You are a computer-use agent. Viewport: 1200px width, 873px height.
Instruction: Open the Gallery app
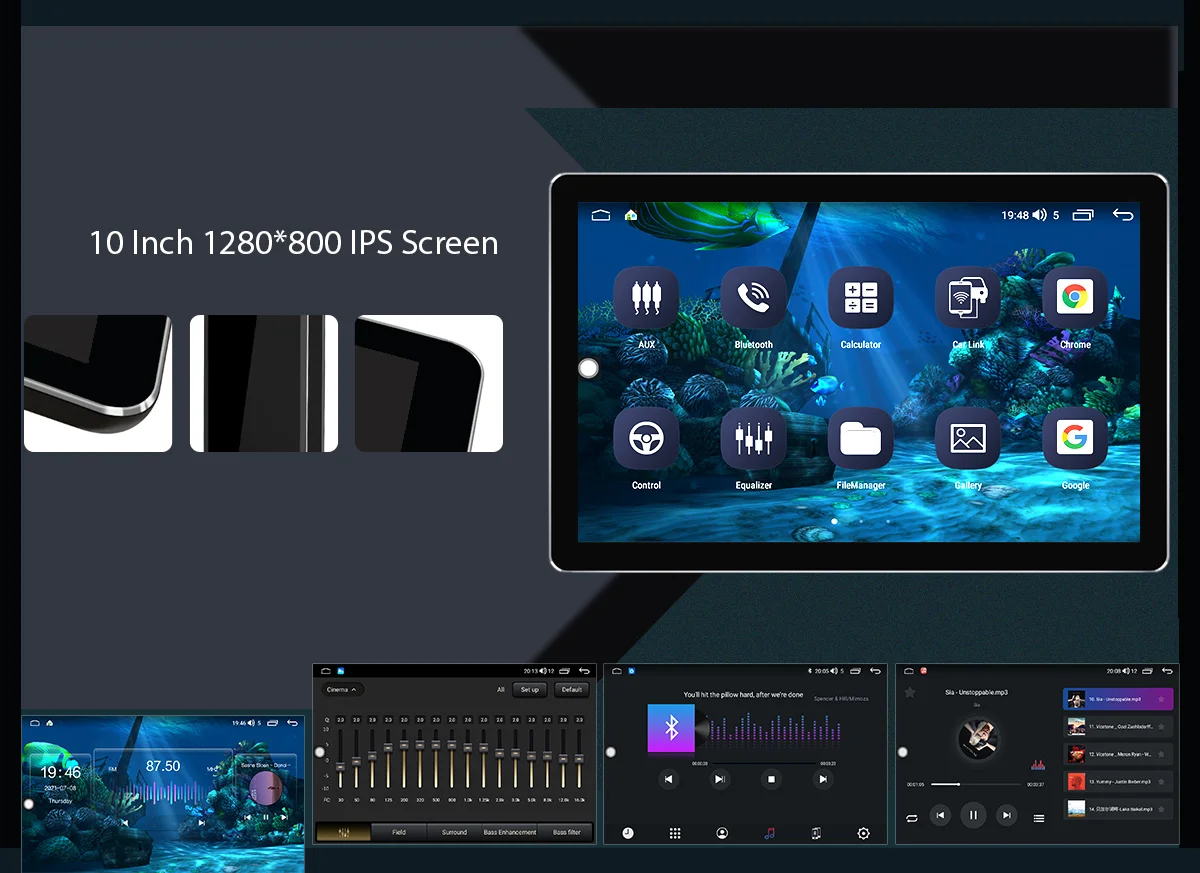(x=968, y=439)
